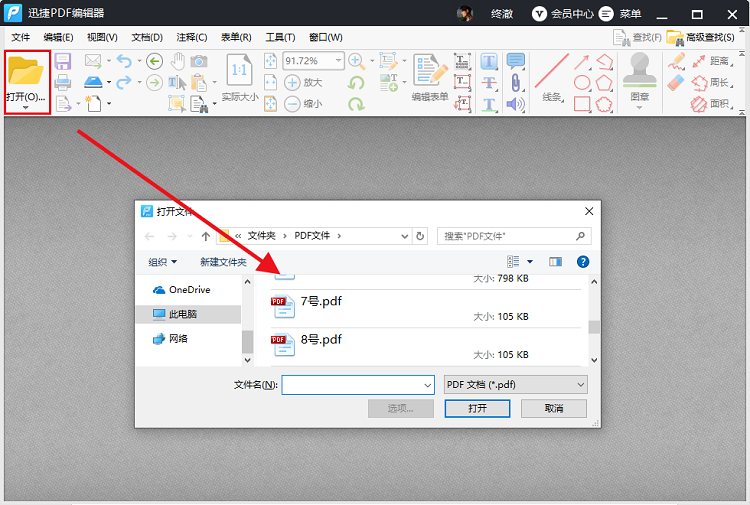Click the purple Save floppy disk icon
Screen dimensions: 750x505
coord(63,61)
